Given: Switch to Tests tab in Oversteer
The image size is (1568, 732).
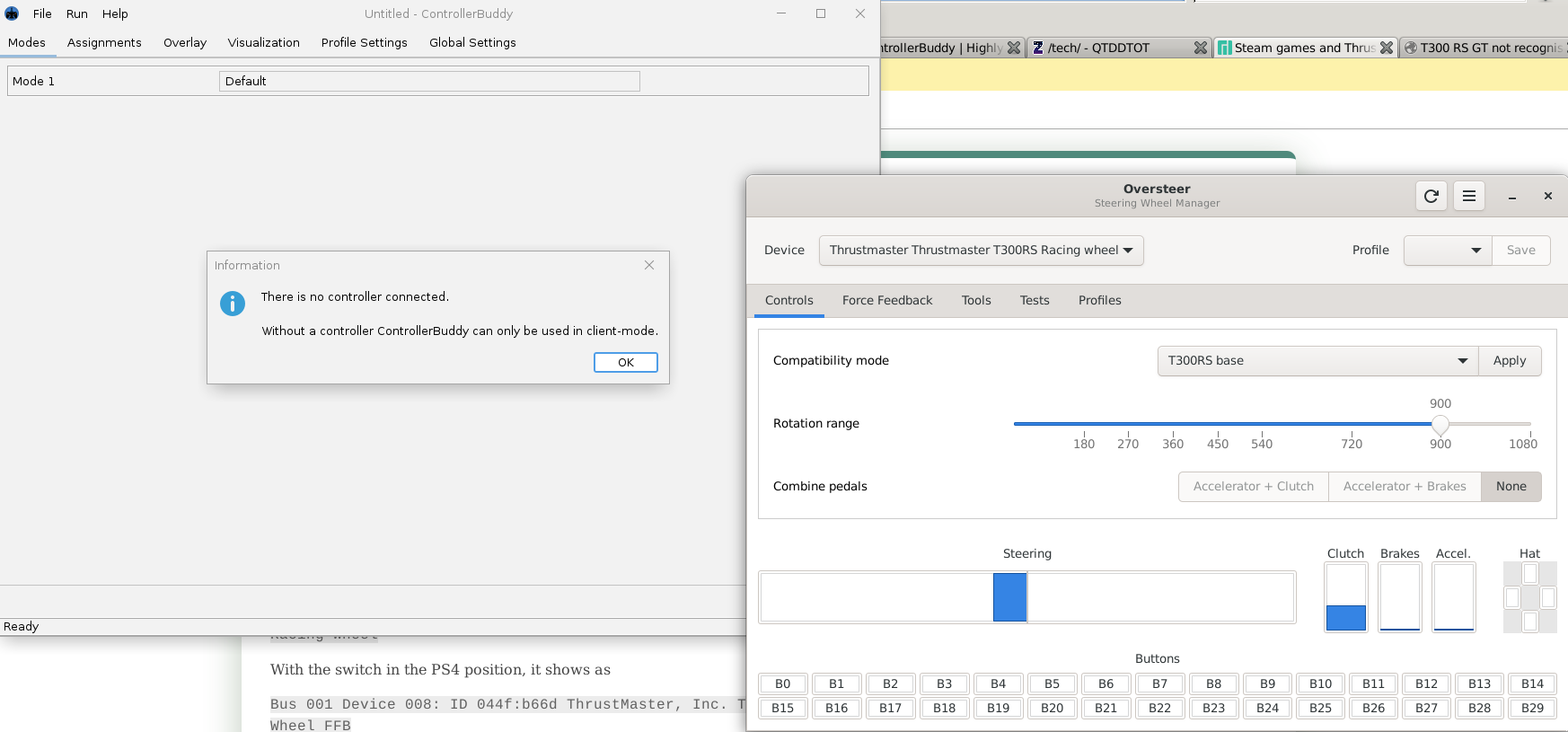Looking at the screenshot, I should coord(1035,300).
